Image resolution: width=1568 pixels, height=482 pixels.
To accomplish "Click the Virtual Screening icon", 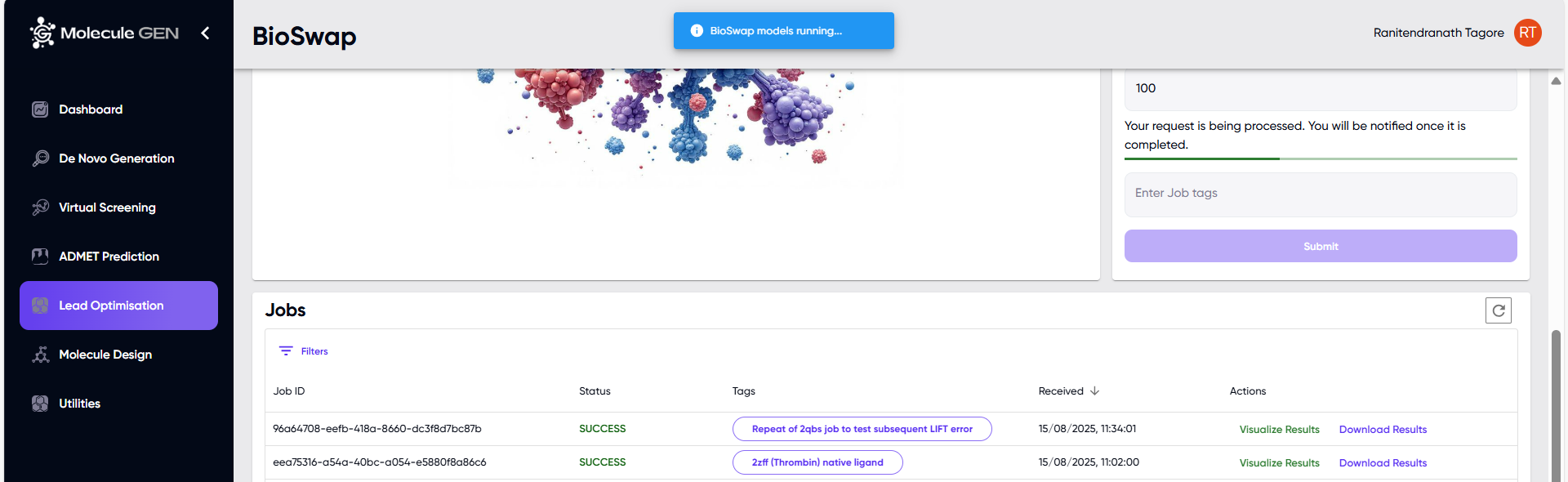I will click(40, 208).
